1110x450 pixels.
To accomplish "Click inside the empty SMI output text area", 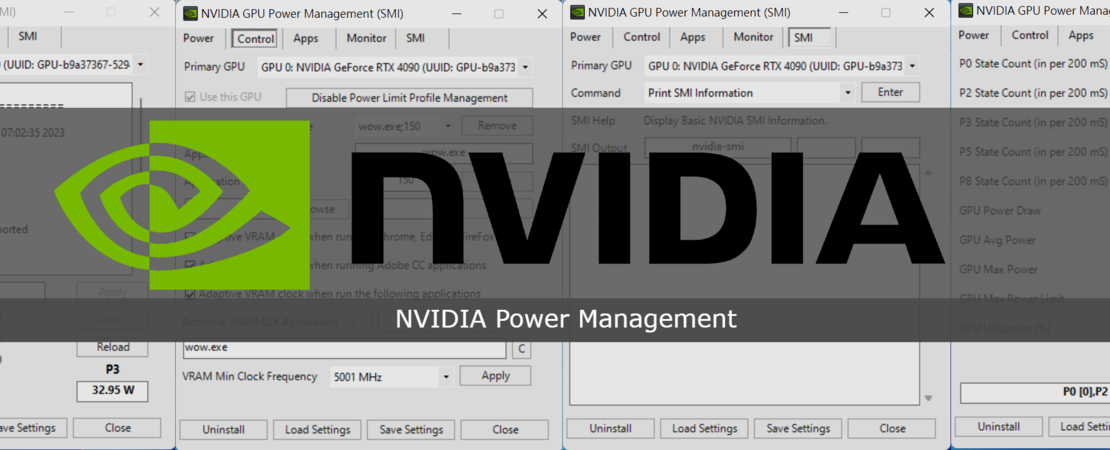I will (x=745, y=284).
